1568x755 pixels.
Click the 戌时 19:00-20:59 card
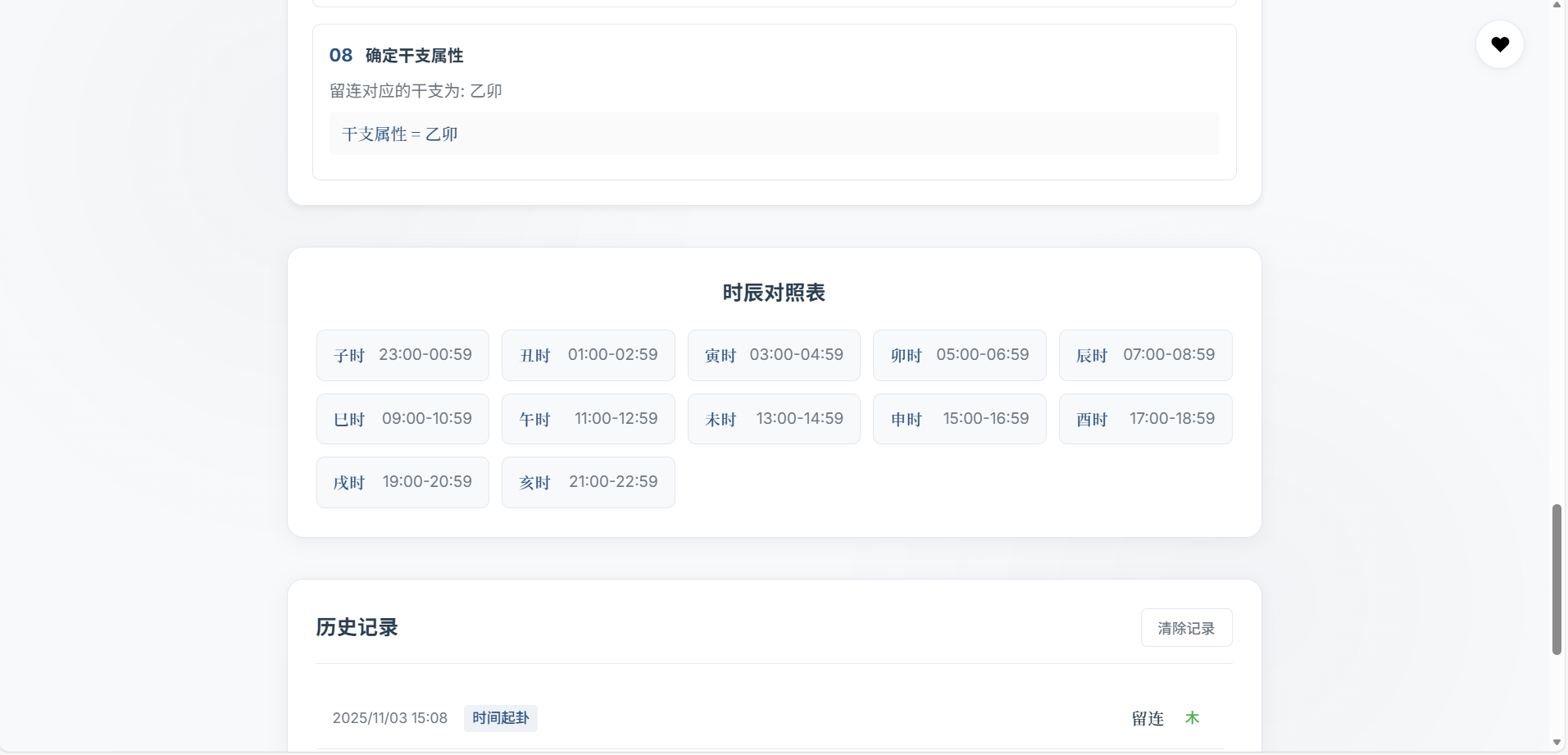402,482
